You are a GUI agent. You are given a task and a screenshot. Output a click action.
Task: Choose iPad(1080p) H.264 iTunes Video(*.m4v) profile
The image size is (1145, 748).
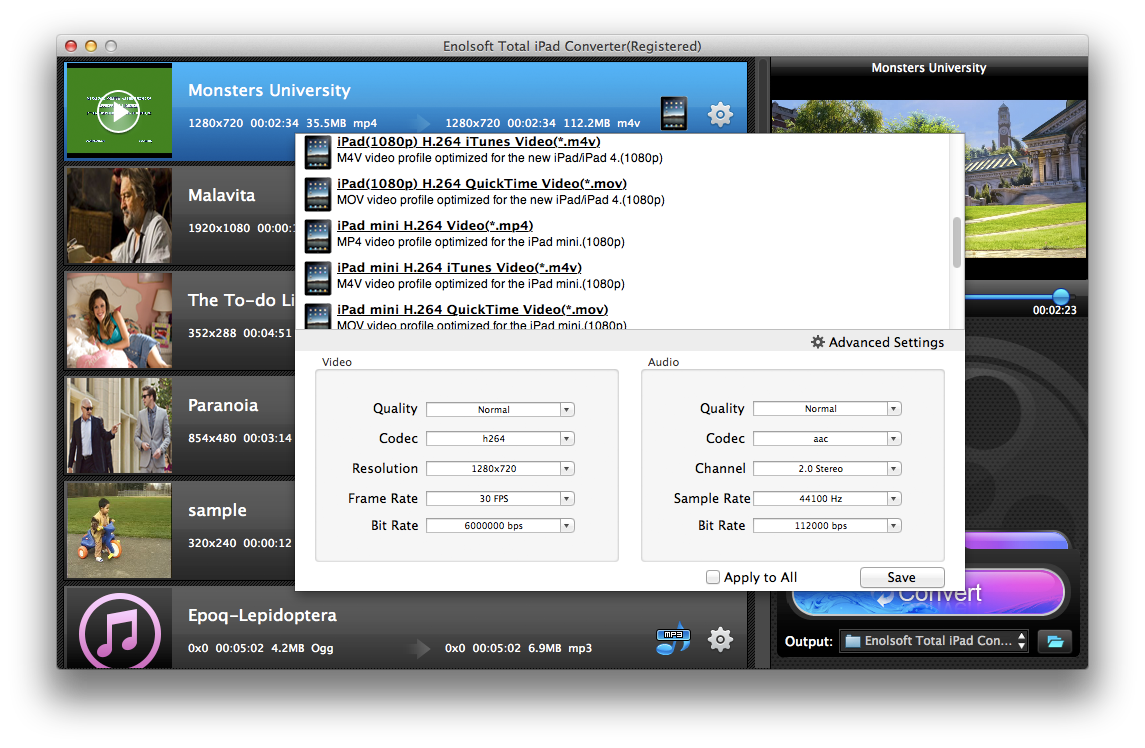[x=469, y=142]
